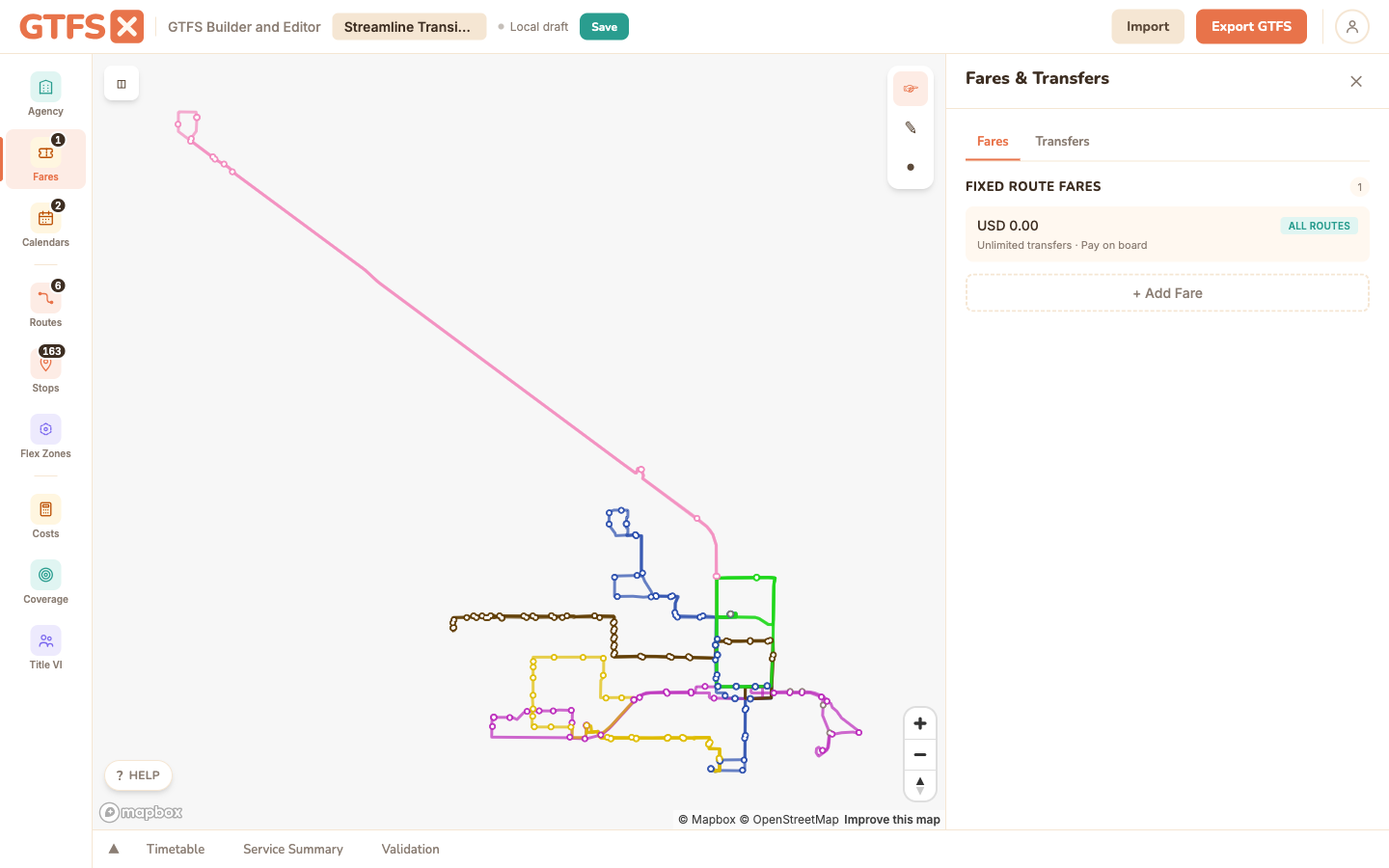Image resolution: width=1389 pixels, height=868 pixels.
Task: Open the Agency section icon
Action: point(45,95)
